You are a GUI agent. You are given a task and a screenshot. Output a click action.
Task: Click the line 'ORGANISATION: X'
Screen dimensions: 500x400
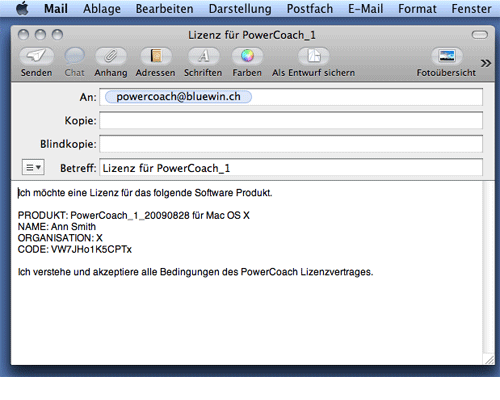60,238
